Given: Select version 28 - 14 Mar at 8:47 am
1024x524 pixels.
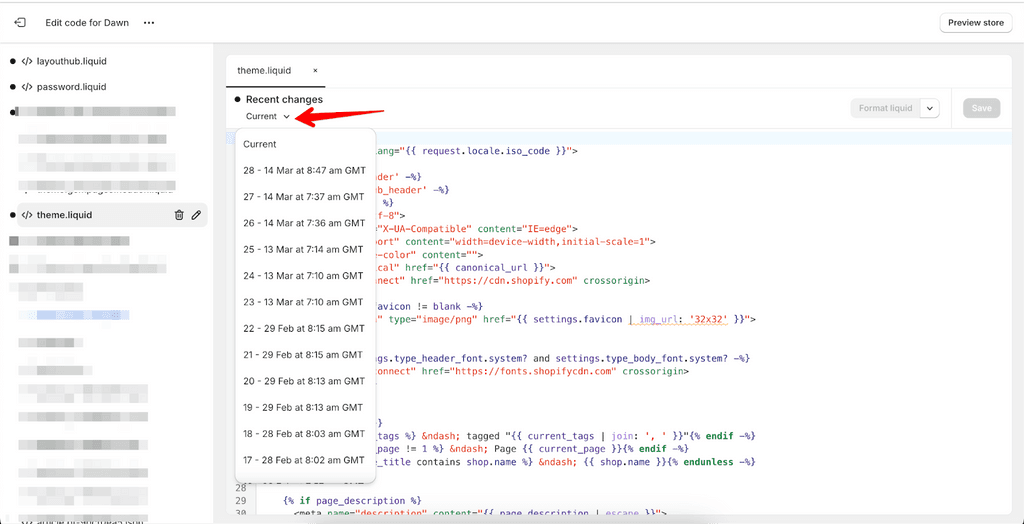Looking at the screenshot, I should click(x=306, y=171).
